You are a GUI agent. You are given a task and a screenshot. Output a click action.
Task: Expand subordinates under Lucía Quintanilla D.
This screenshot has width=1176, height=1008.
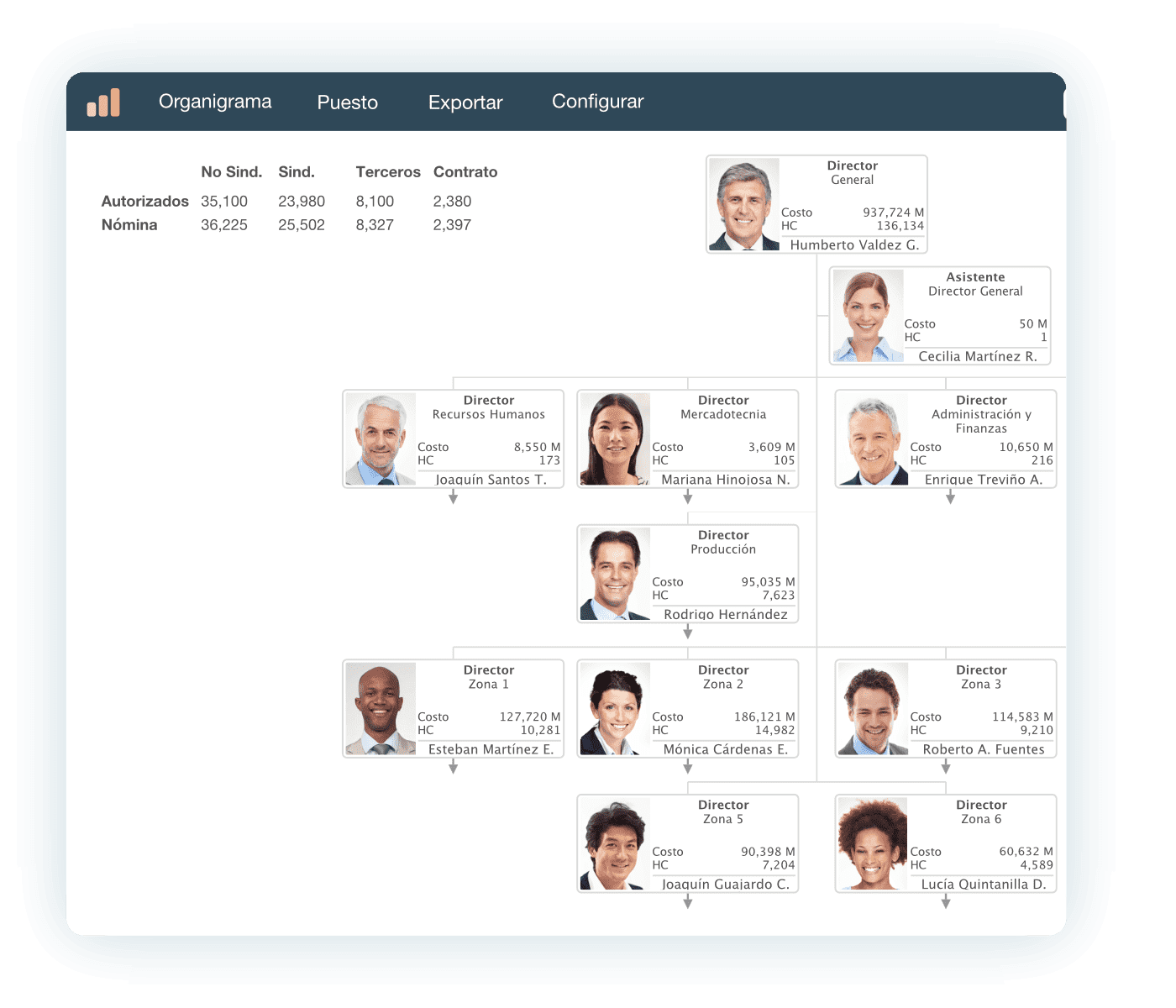click(946, 902)
